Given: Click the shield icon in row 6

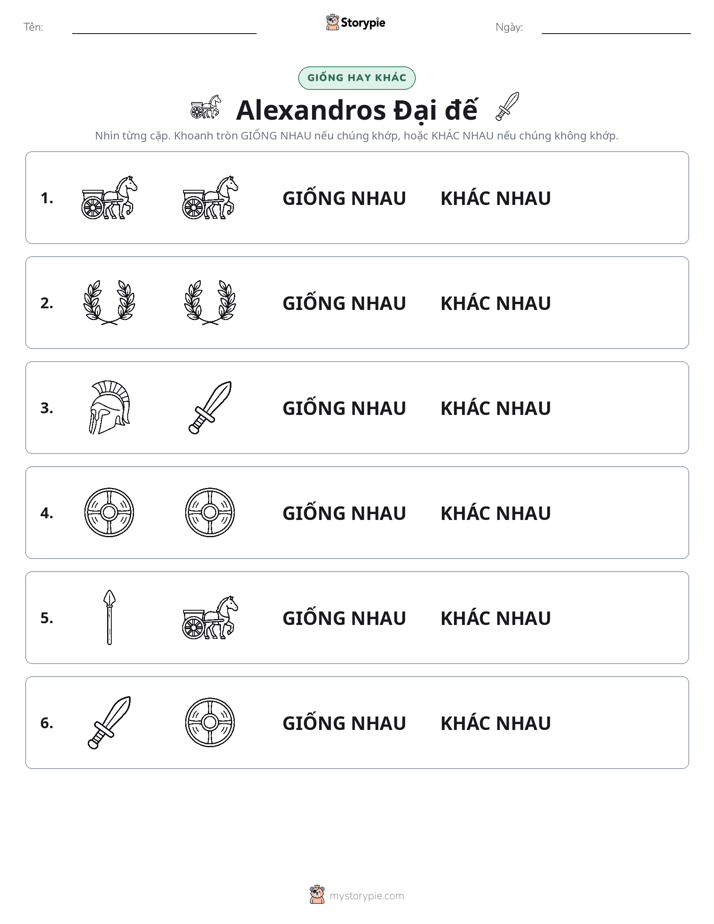Looking at the screenshot, I should pyautogui.click(x=210, y=722).
